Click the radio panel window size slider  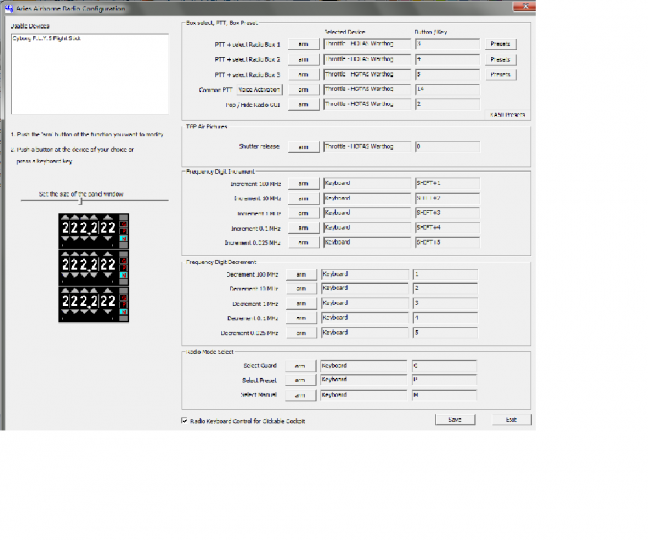coord(81,201)
